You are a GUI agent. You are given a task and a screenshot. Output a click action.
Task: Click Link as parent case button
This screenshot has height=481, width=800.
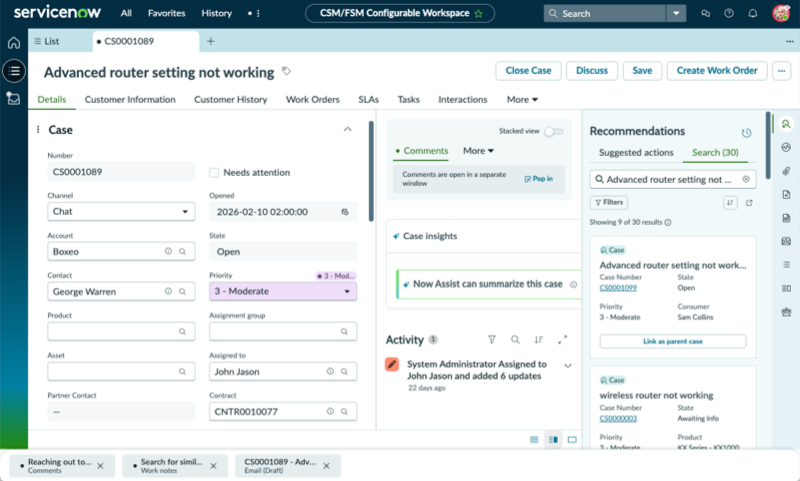[x=673, y=341]
